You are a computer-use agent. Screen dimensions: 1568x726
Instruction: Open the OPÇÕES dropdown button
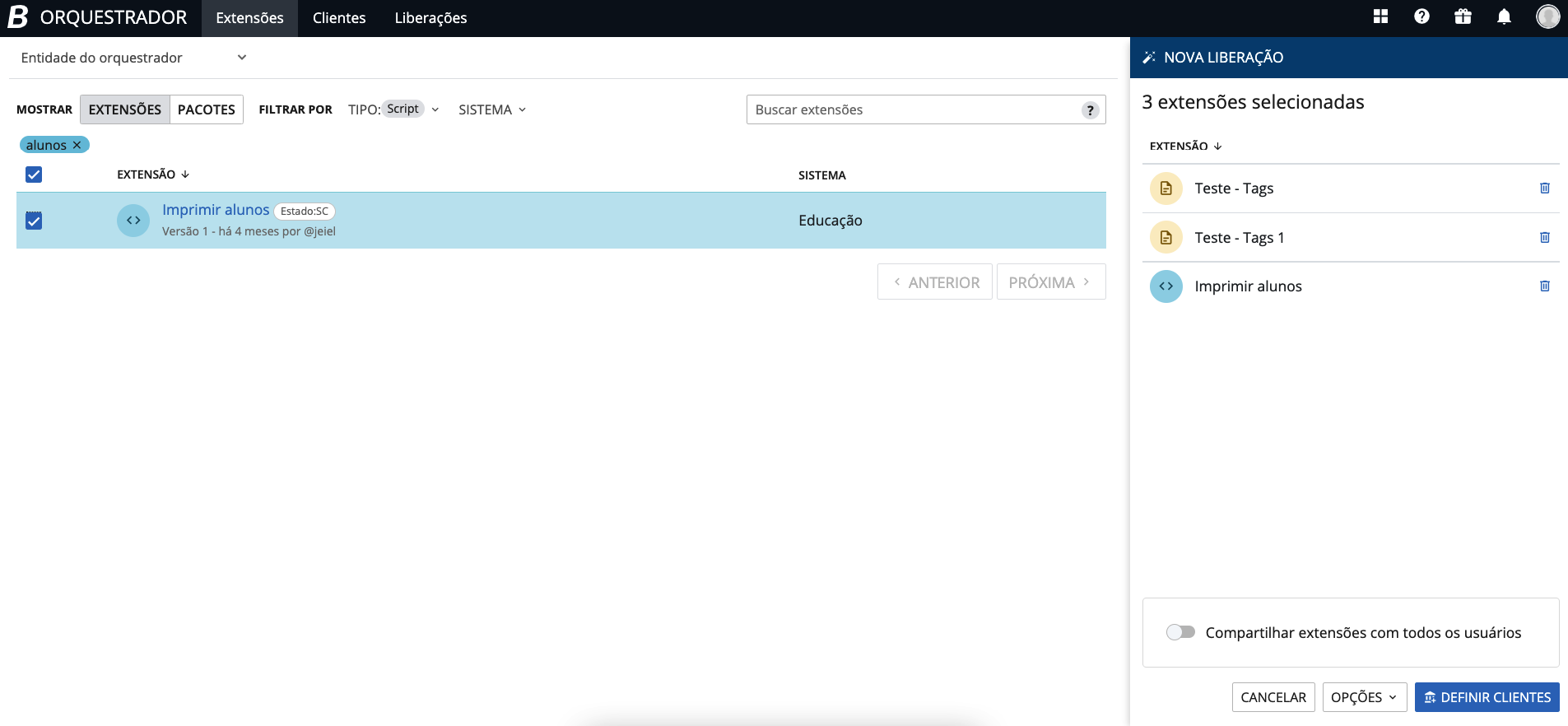click(1364, 697)
